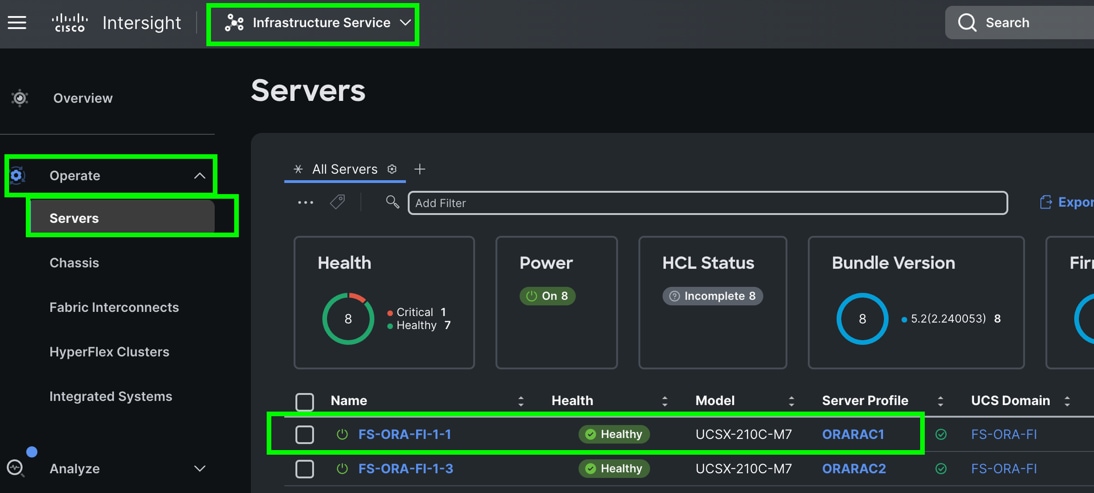1094x493 pixels.
Task: Click UCSX-210C-M7 model in first row
Action: [x=744, y=434]
